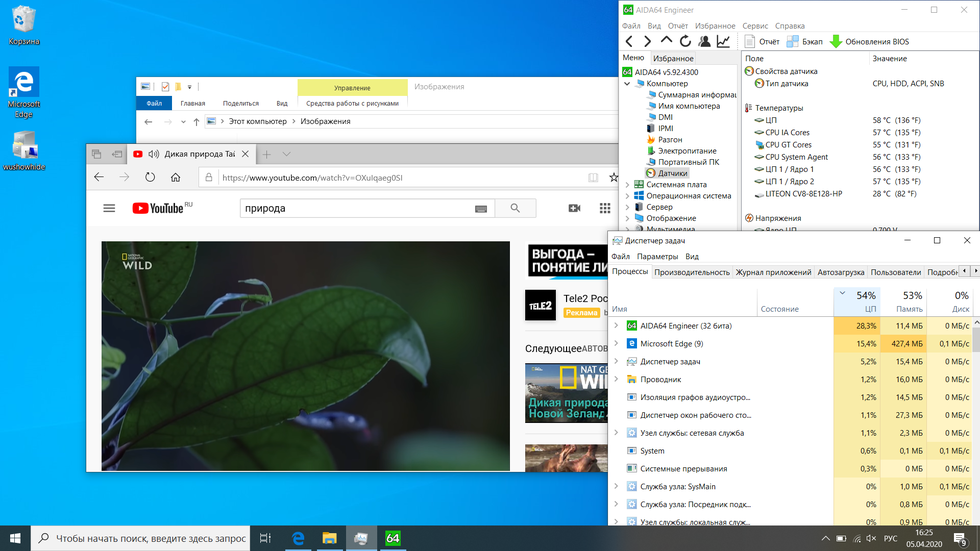The image size is (980, 551).
Task: Expand the AIDA64 Engineer process row
Action: pos(616,326)
